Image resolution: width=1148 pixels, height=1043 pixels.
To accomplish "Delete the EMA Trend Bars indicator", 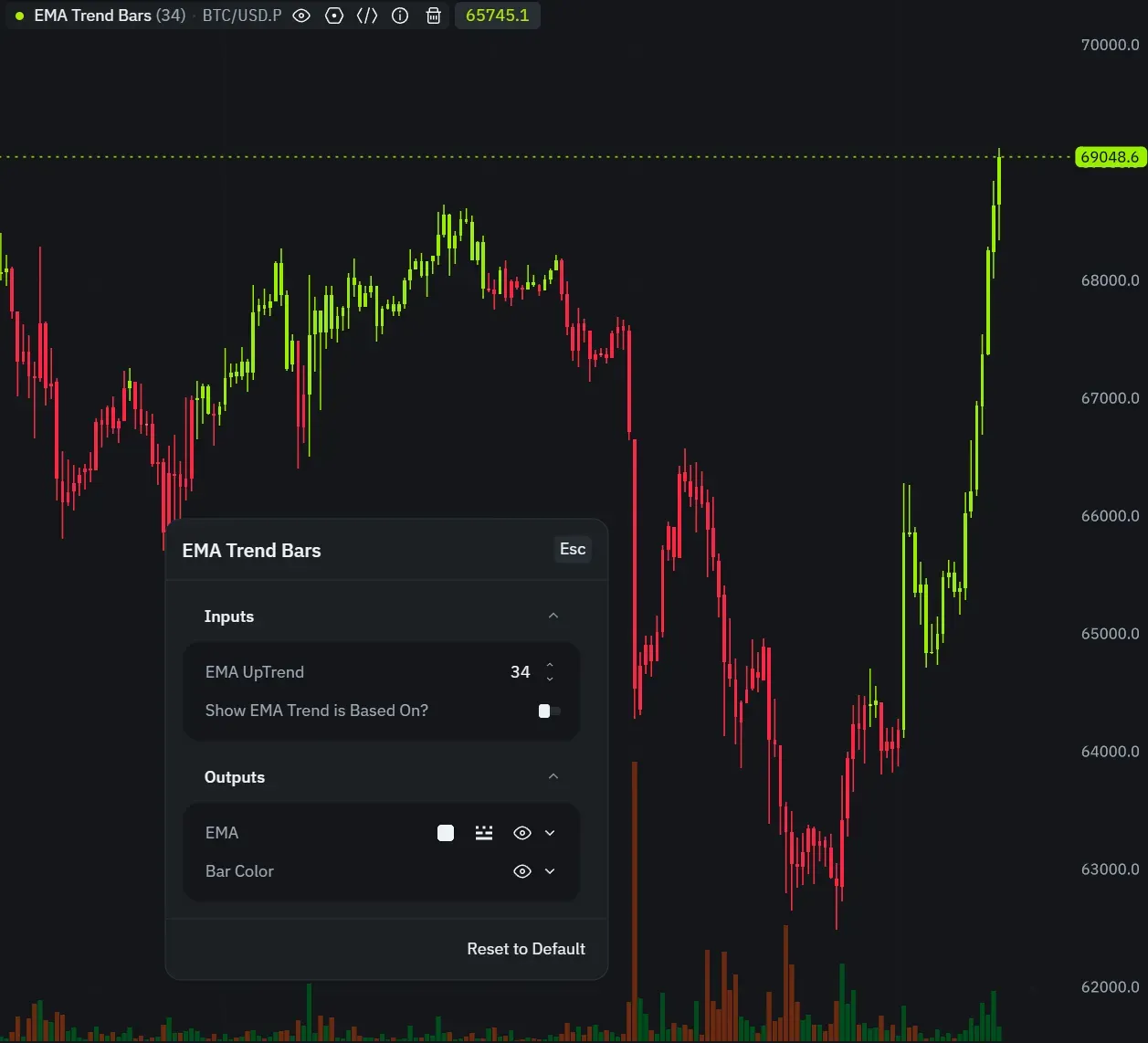I will (433, 16).
